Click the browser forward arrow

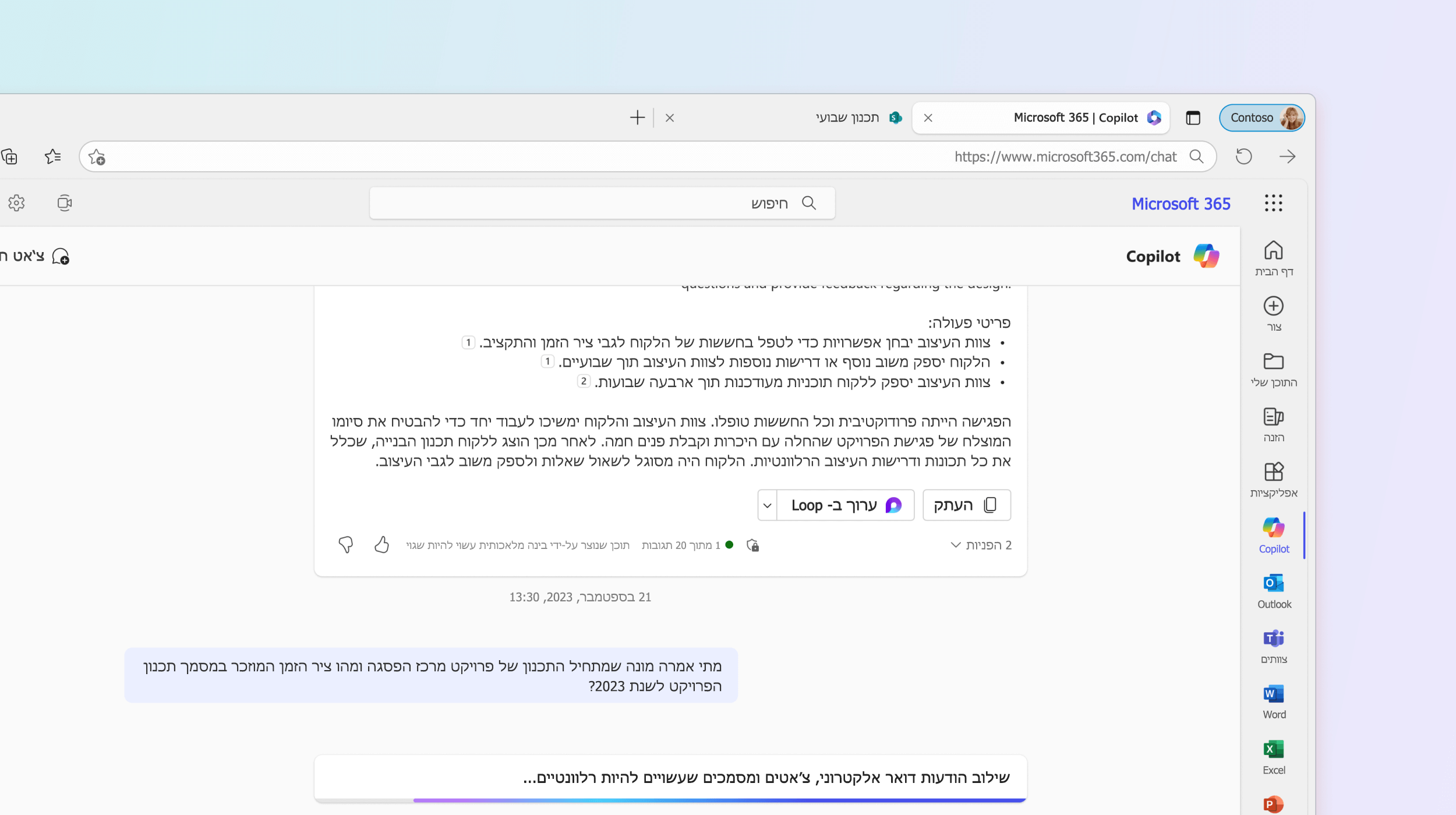pos(1287,157)
